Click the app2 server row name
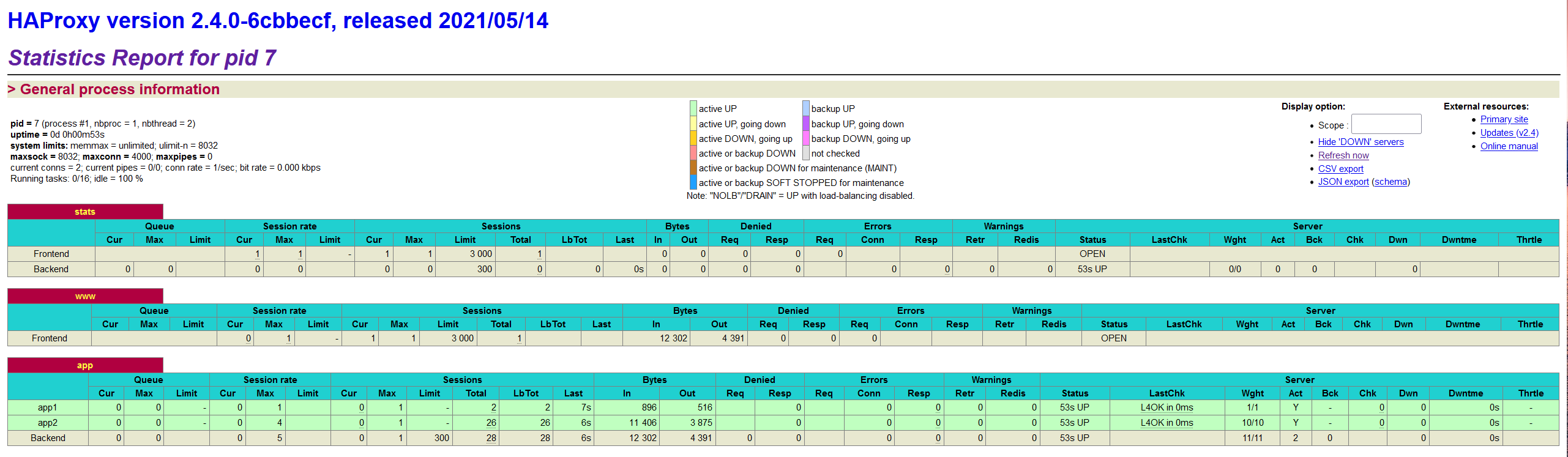This screenshot has width=1568, height=457. click(48, 423)
